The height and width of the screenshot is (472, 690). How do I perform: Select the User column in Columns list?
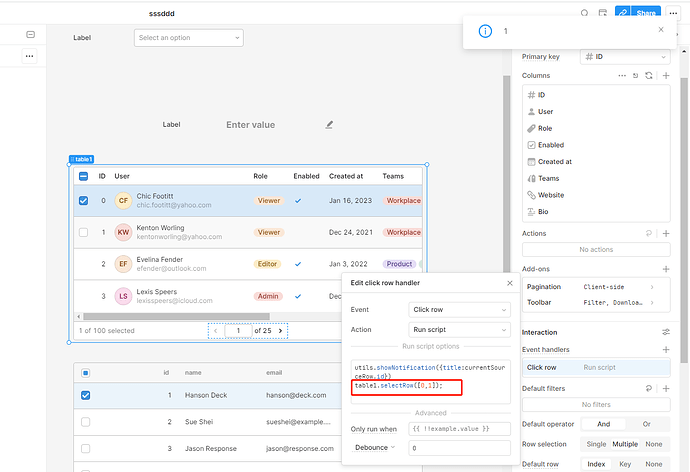coord(596,112)
